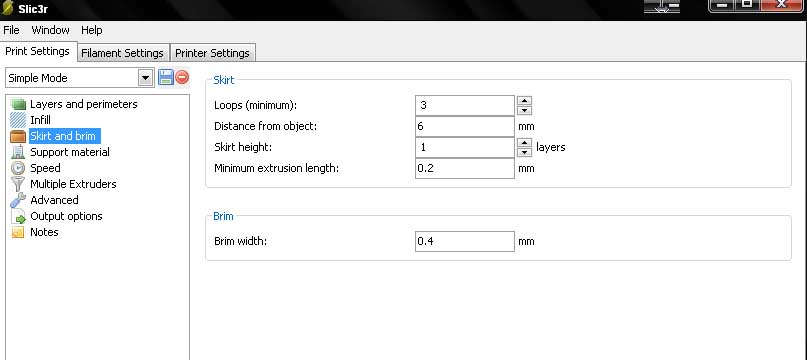Viewport: 807px width, 360px height.
Task: Click the Layers and perimeters icon
Action: coord(18,105)
